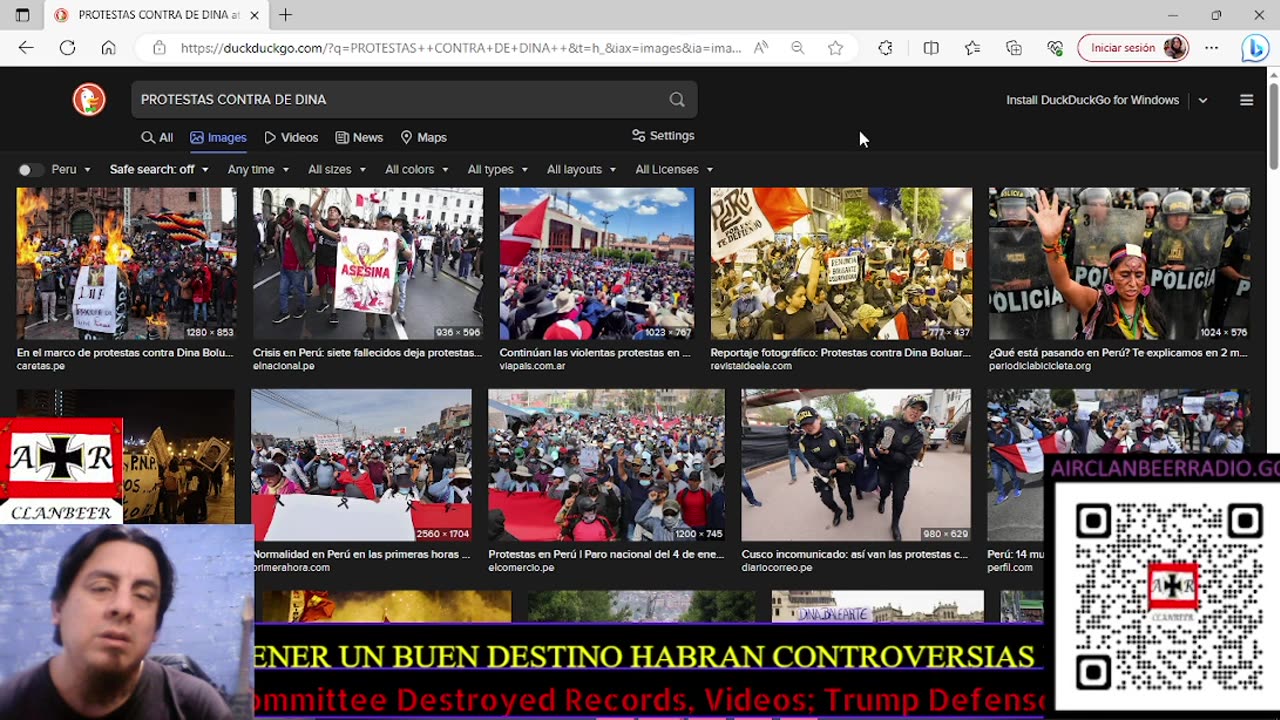1280x720 pixels.
Task: Open Edge Settings and more menu
Action: point(1212,48)
